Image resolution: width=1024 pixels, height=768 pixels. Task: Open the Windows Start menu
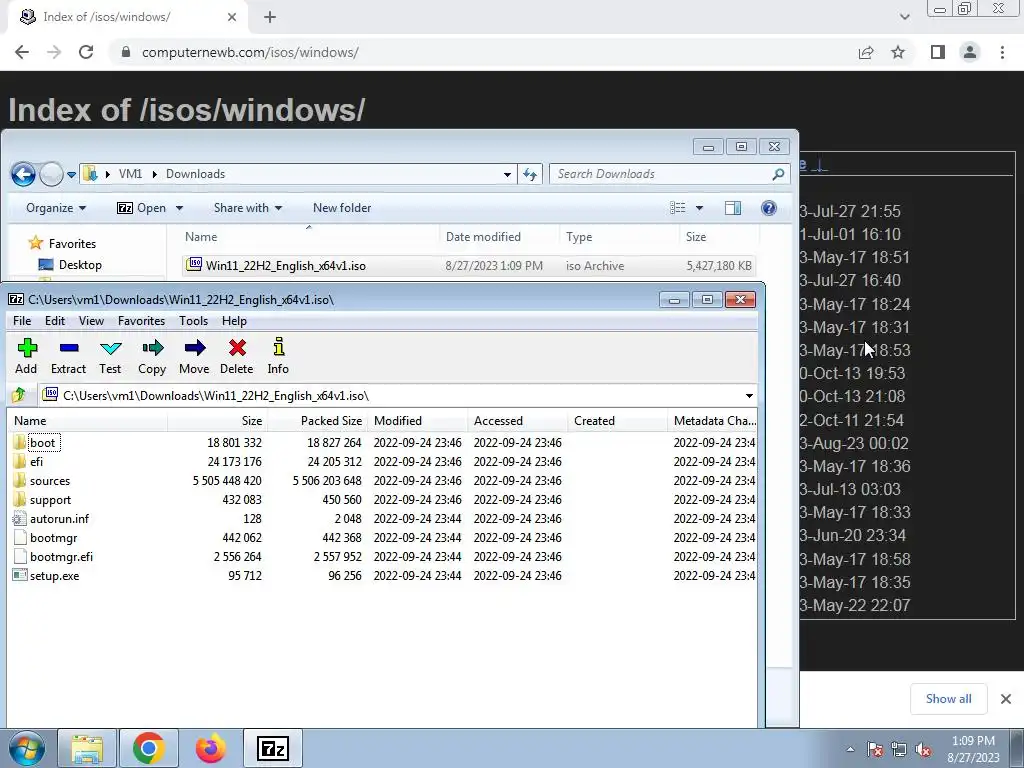[x=27, y=748]
